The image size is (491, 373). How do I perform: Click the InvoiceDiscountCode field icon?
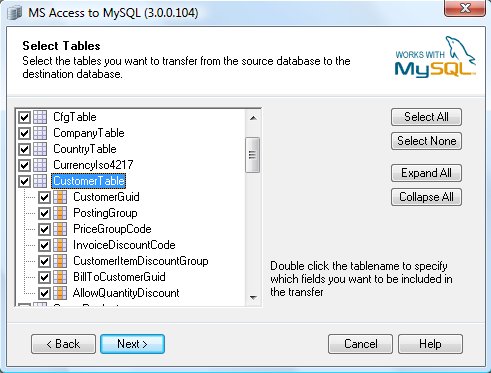coord(60,245)
